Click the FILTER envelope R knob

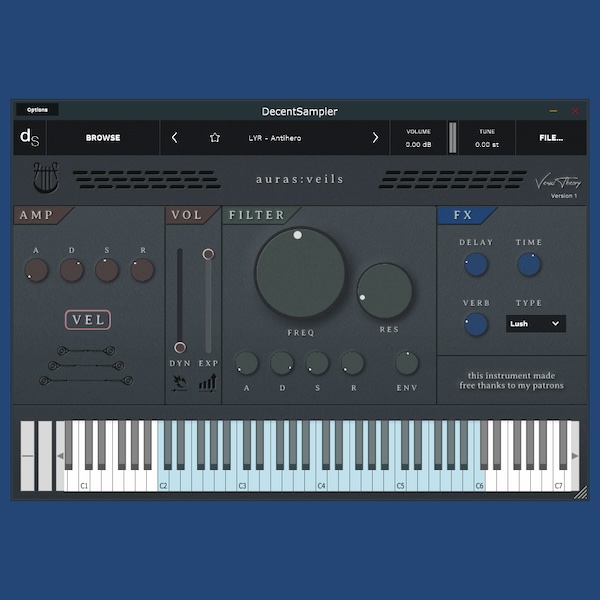point(352,363)
